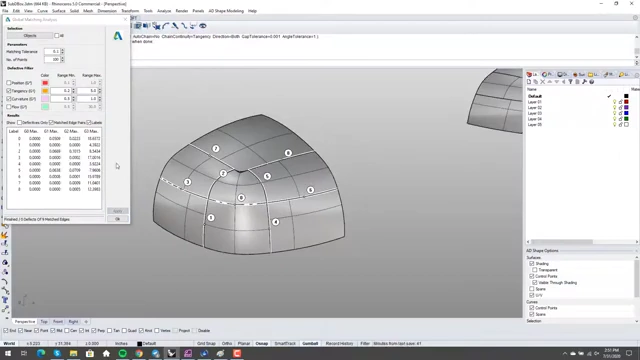Enable the Flow (G3) defect filter

click(x=9, y=107)
